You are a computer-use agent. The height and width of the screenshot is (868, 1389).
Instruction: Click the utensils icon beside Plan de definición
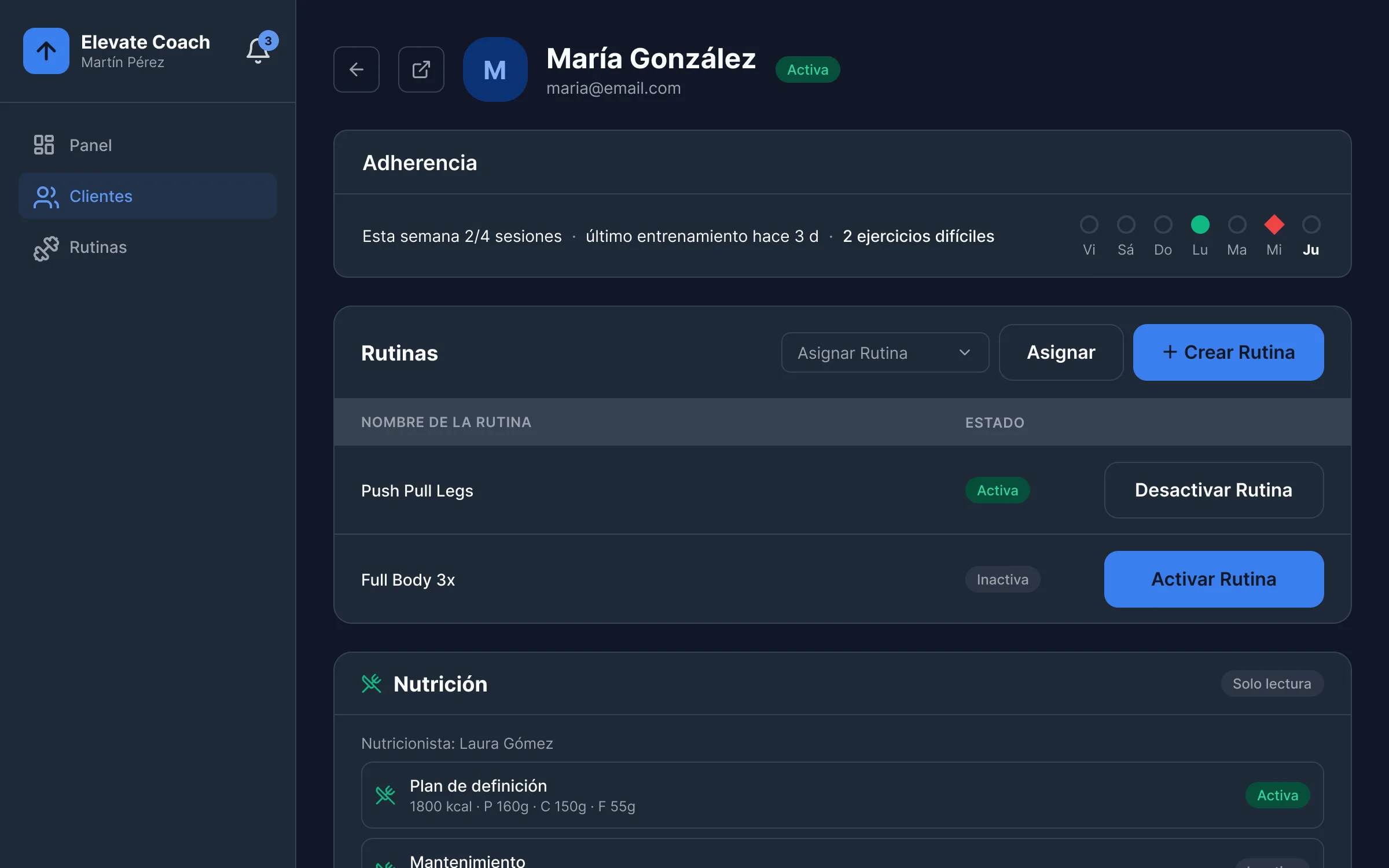click(385, 795)
